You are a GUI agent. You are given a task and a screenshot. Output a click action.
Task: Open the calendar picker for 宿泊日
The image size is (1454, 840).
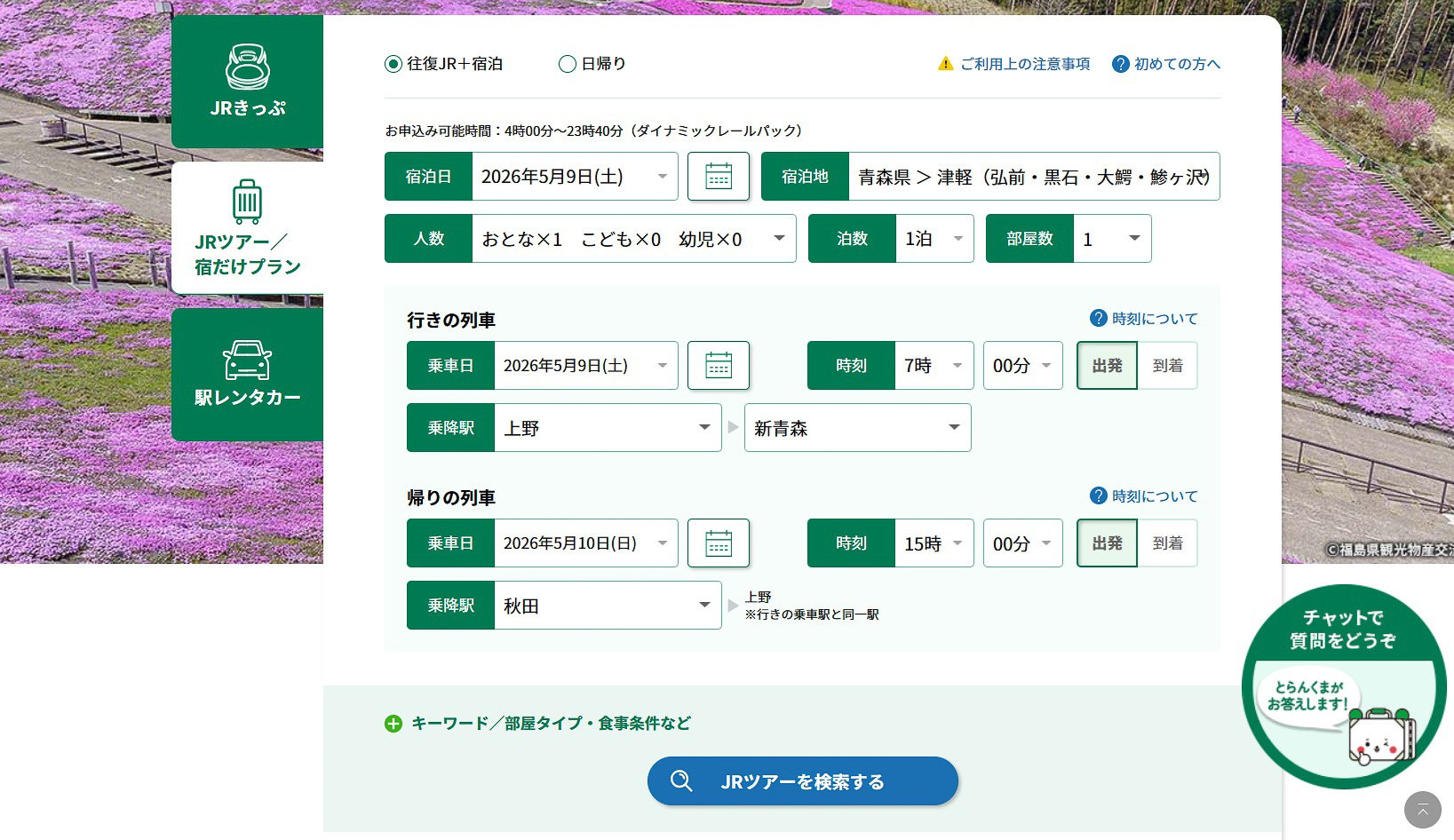[718, 176]
